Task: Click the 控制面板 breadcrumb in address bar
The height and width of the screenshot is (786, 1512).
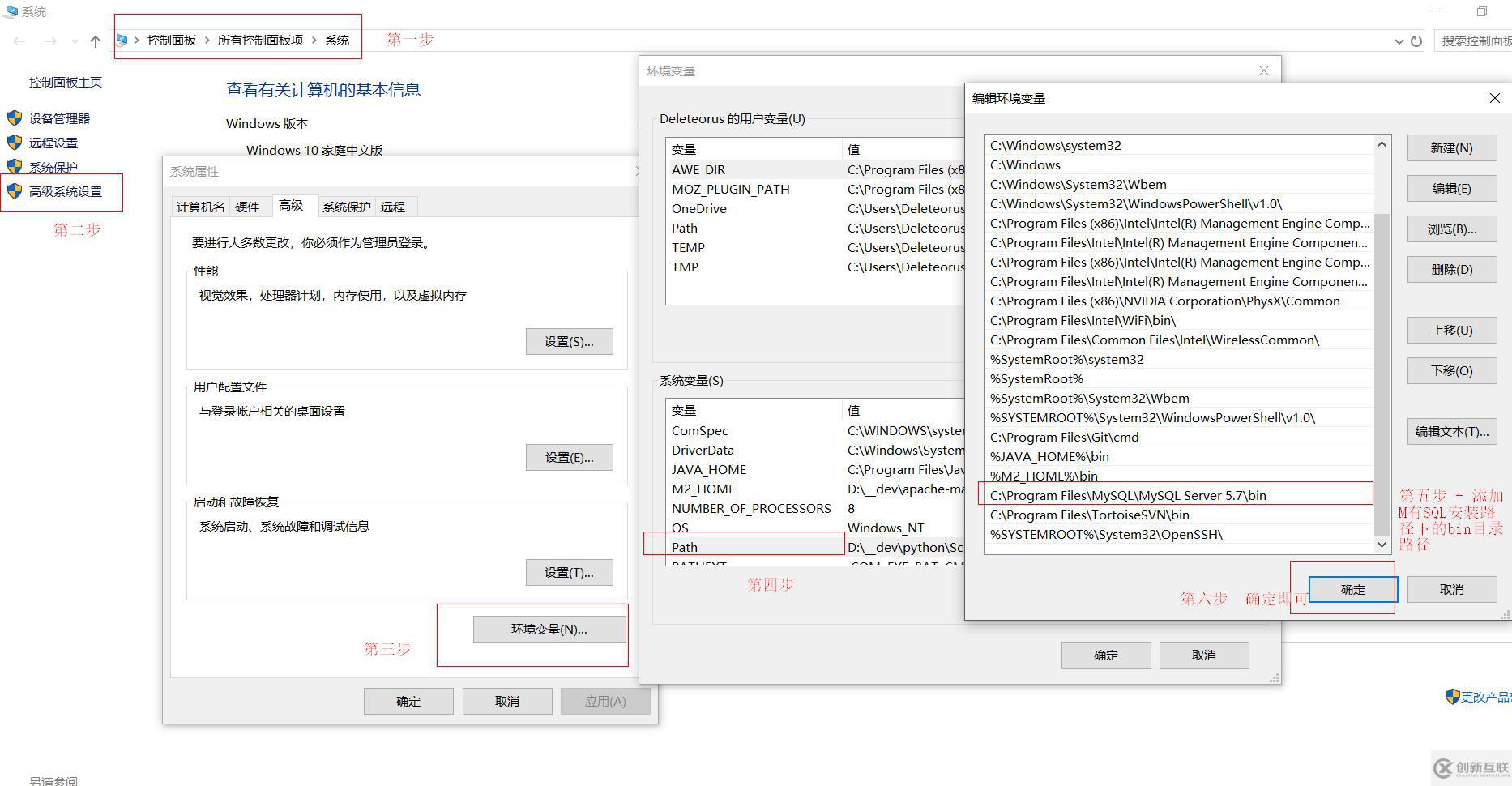Action: click(x=172, y=40)
